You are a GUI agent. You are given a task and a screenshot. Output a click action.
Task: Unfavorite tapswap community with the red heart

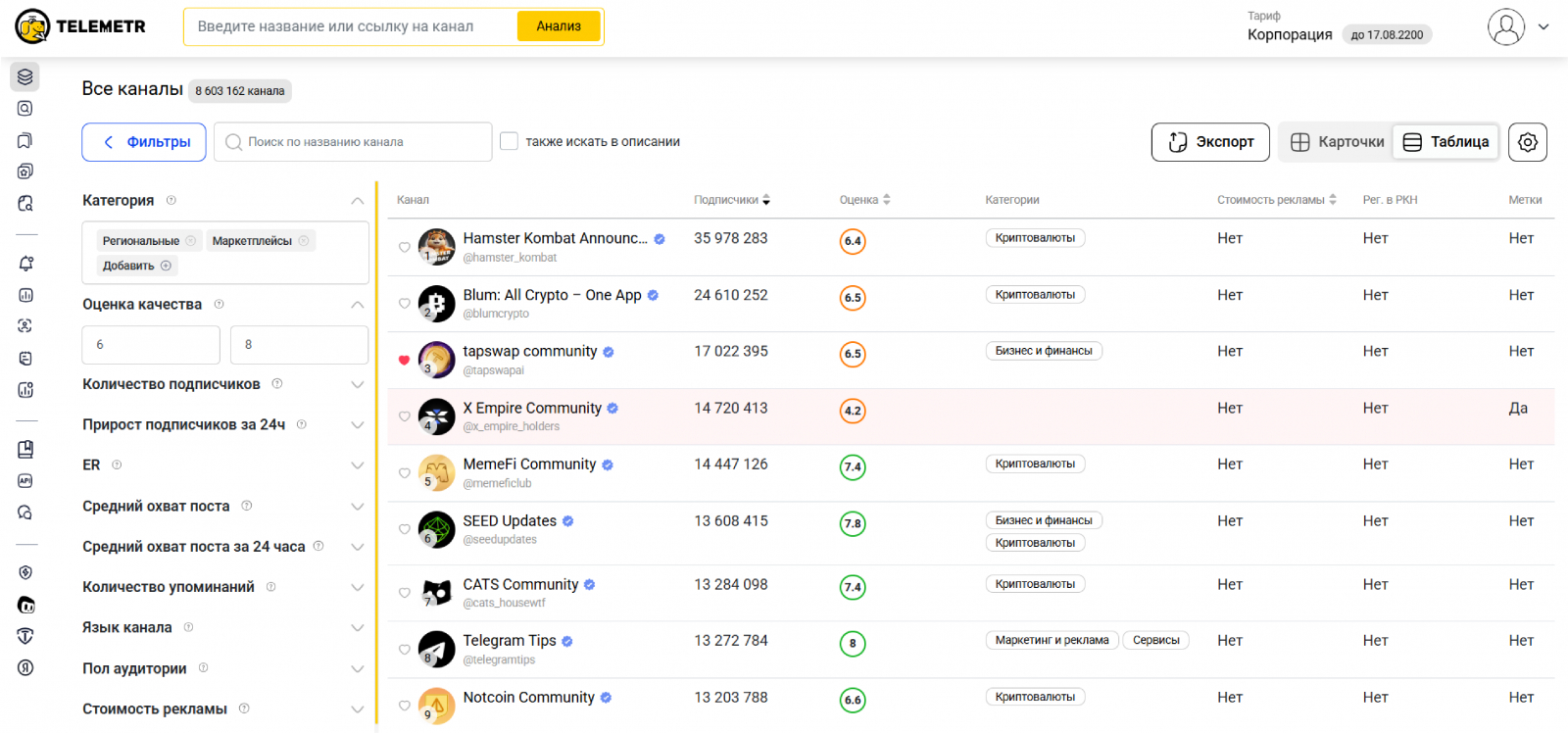[404, 361]
